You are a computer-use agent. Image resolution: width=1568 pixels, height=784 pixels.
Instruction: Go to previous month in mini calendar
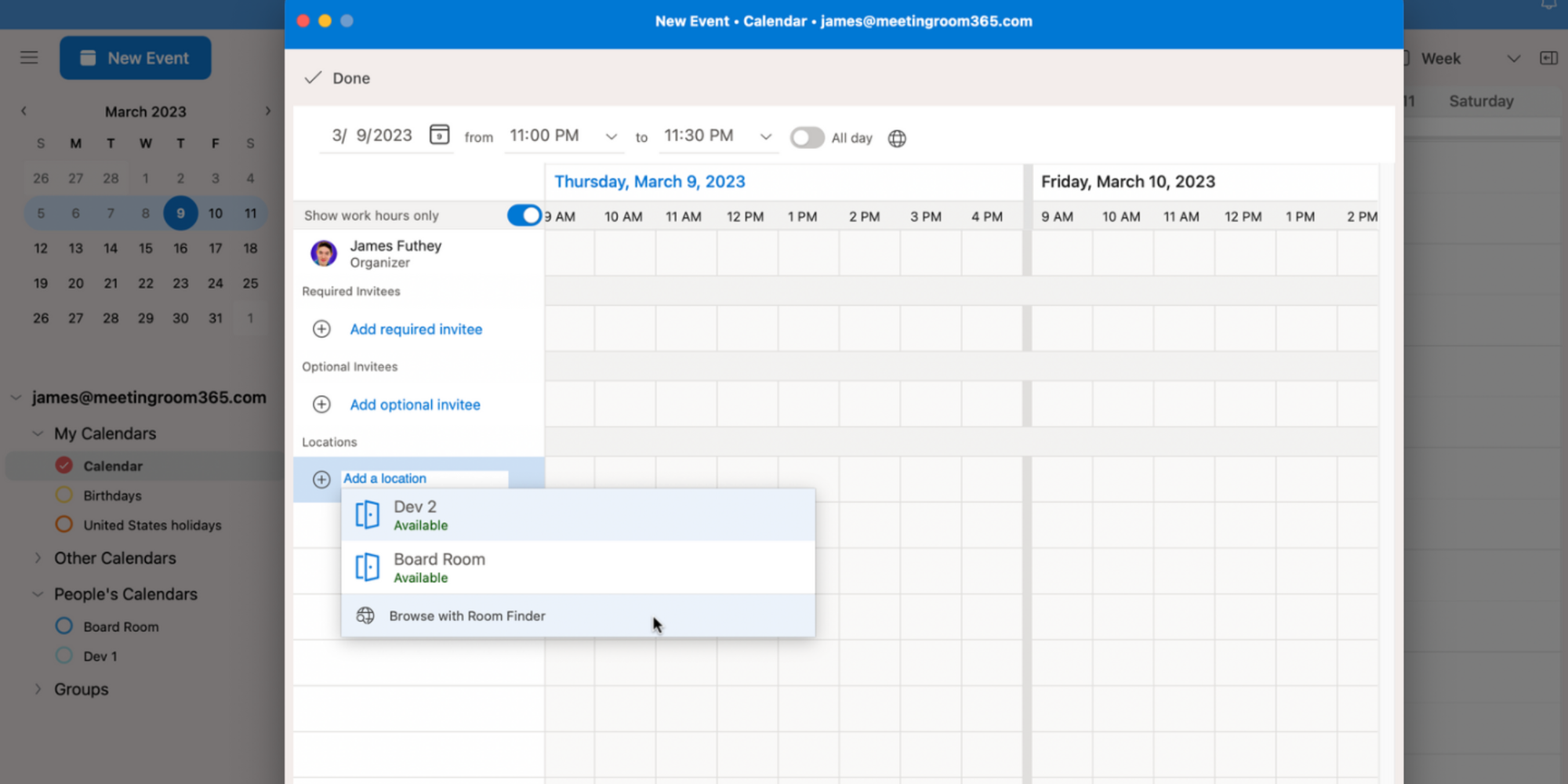[x=24, y=111]
